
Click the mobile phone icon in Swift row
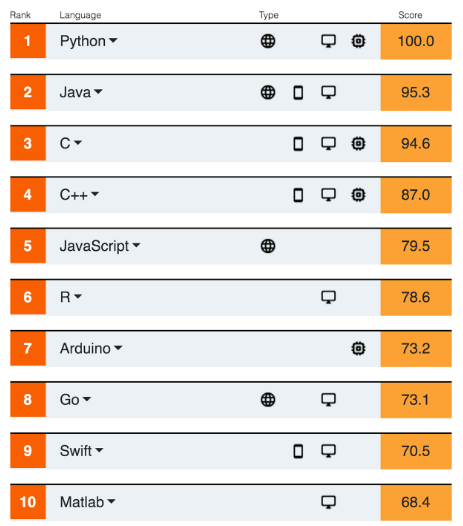(x=298, y=451)
